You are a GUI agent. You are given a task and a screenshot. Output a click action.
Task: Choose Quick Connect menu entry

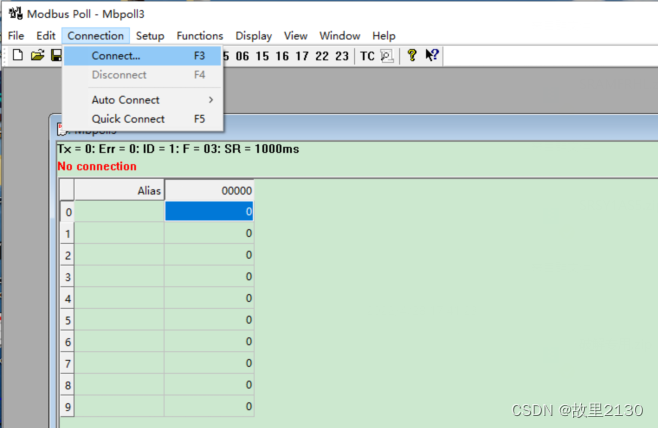point(143,119)
